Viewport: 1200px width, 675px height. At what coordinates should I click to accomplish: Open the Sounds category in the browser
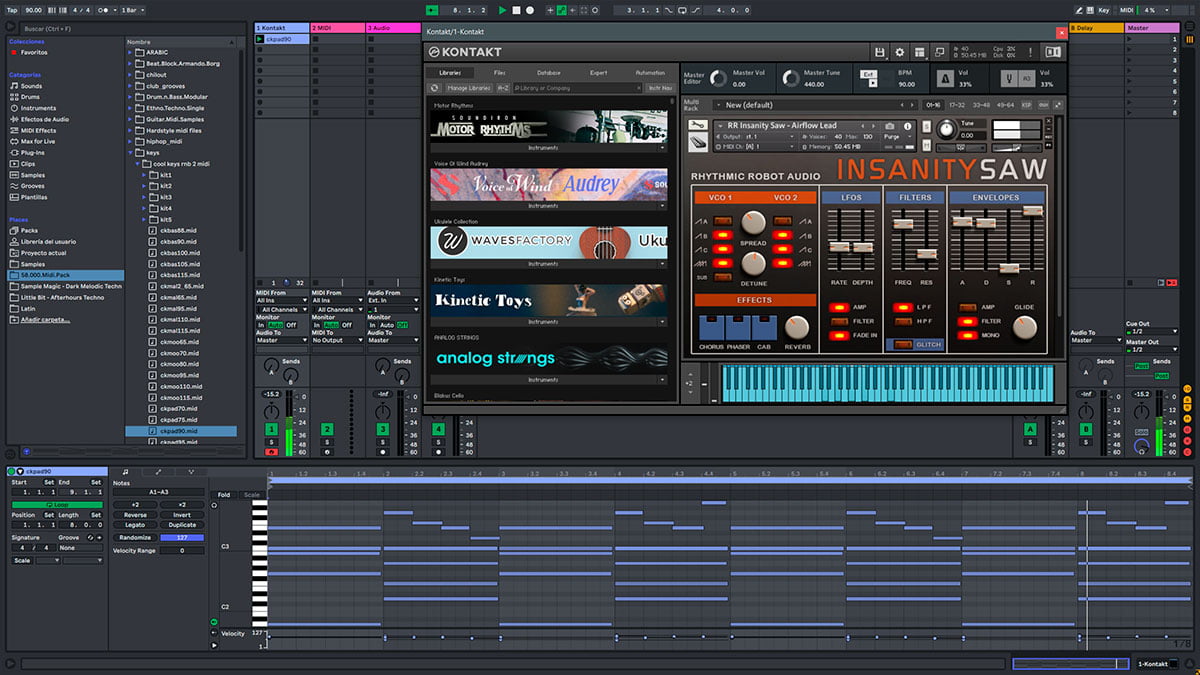point(26,86)
